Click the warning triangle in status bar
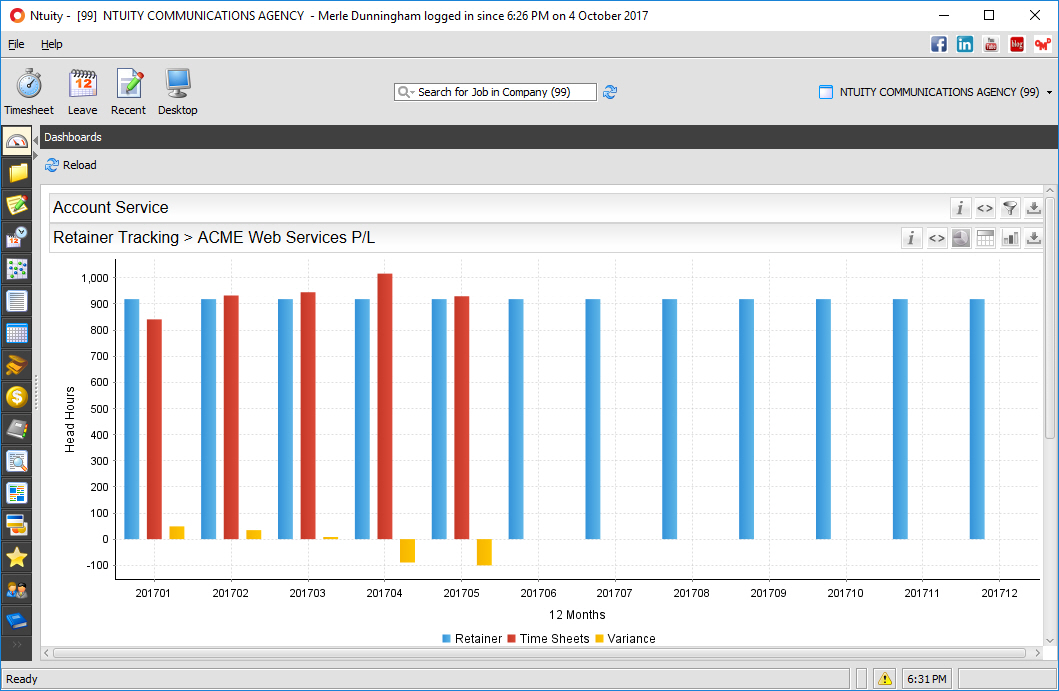Viewport: 1059px width, 691px height. point(885,679)
